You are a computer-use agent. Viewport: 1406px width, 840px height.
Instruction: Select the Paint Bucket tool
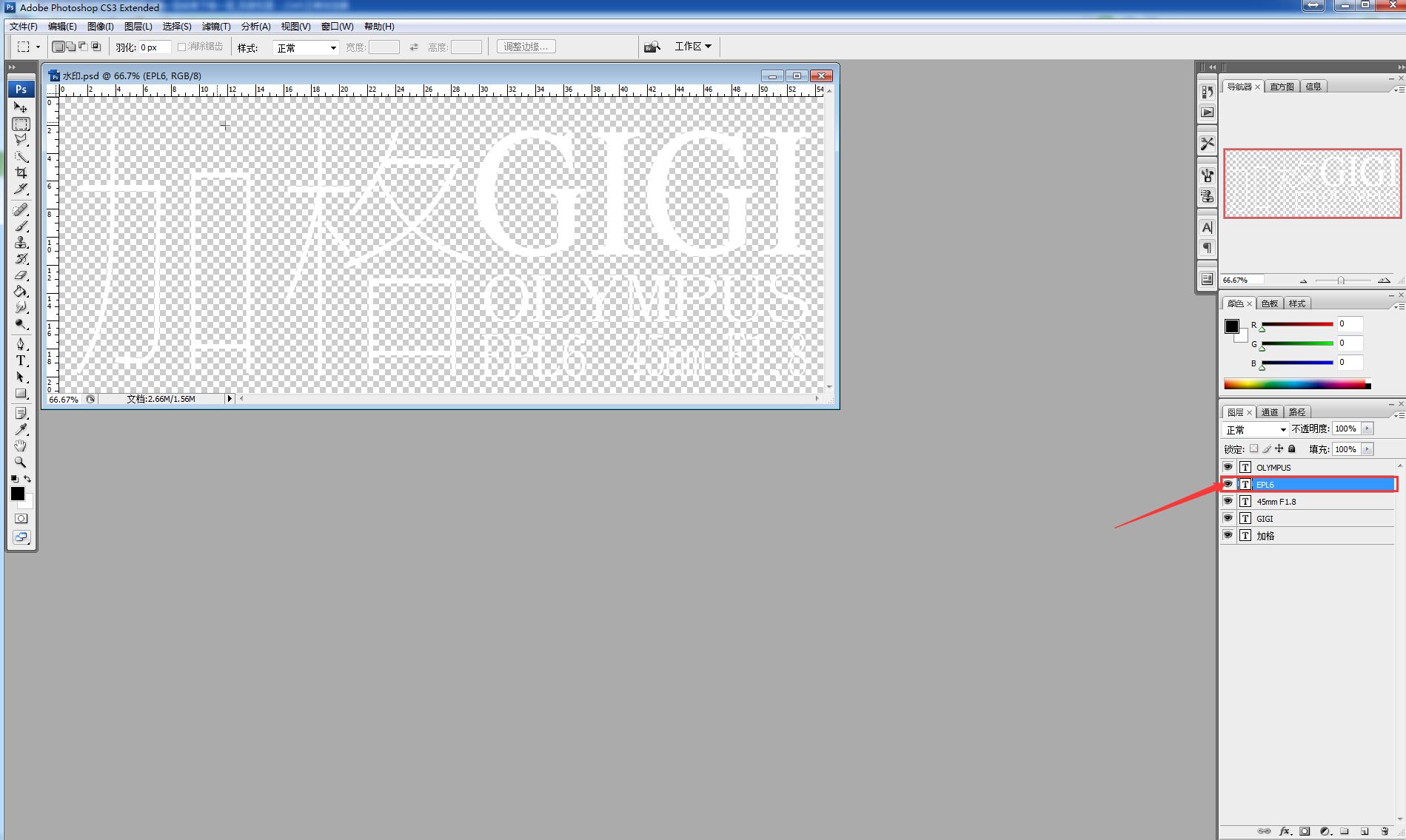pos(21,292)
